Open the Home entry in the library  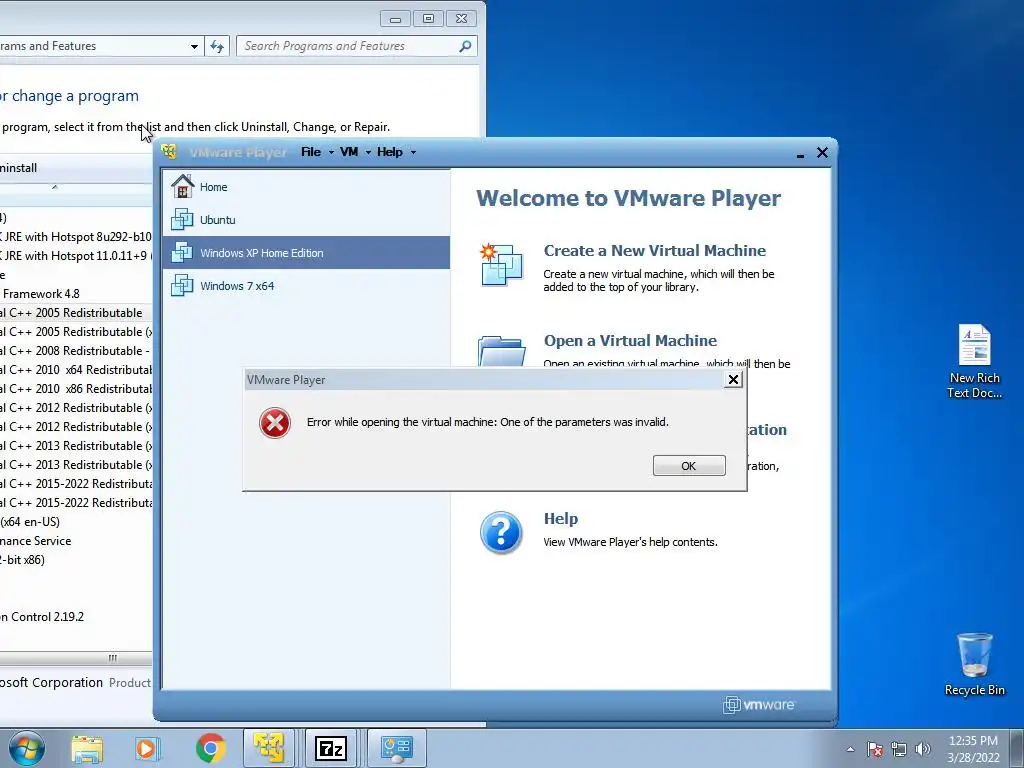306,187
